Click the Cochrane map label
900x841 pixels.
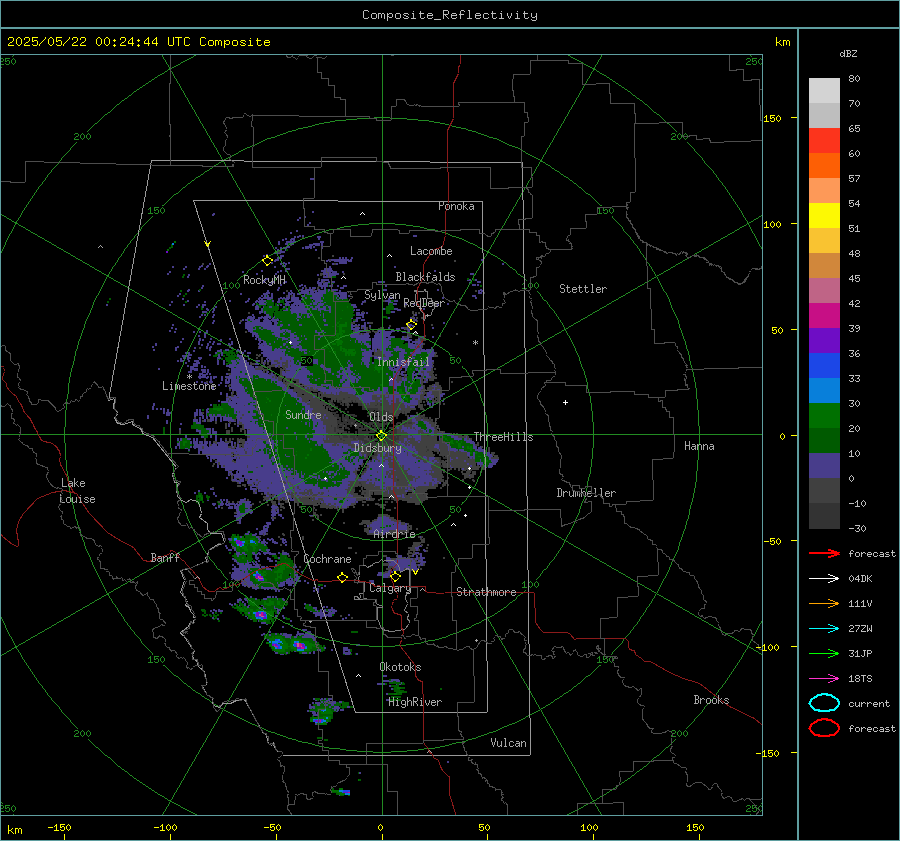tap(327, 559)
